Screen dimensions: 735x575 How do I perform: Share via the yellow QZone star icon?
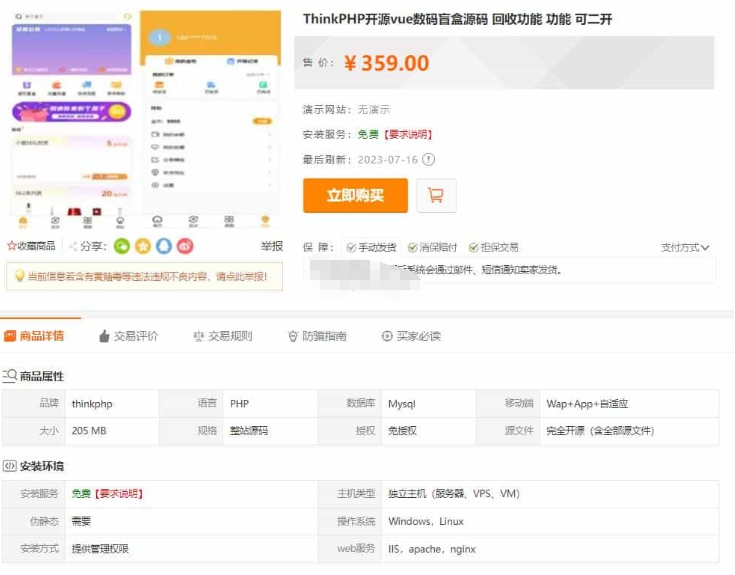(x=143, y=246)
